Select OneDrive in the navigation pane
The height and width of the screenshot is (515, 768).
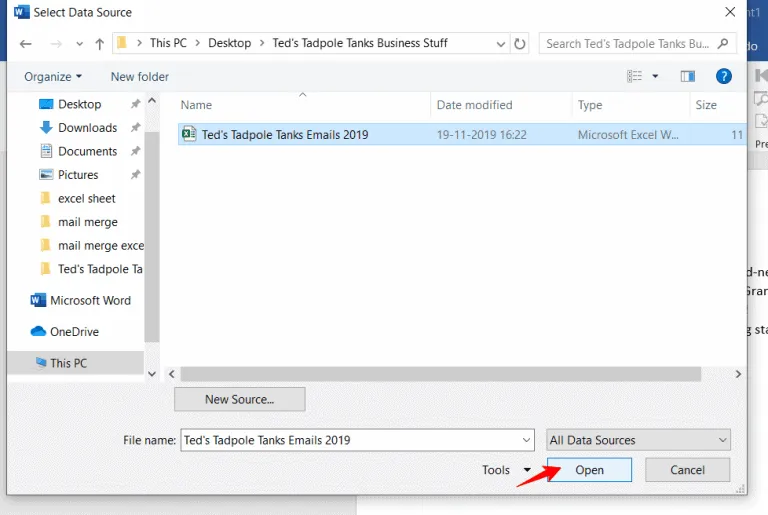(74, 332)
